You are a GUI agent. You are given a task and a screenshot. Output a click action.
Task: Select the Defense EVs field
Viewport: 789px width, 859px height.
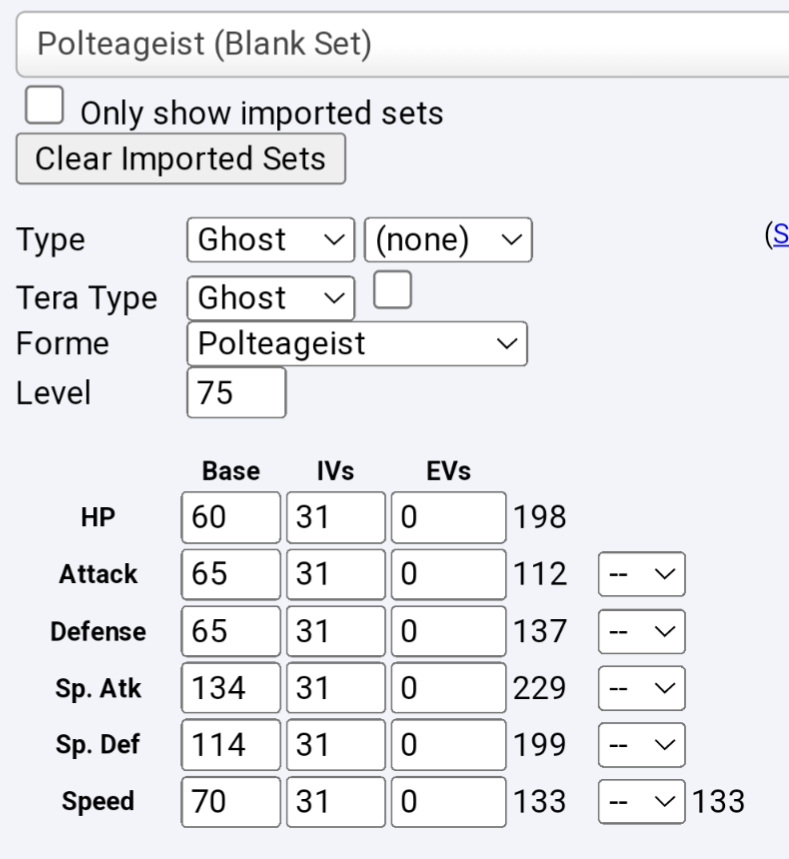(448, 633)
